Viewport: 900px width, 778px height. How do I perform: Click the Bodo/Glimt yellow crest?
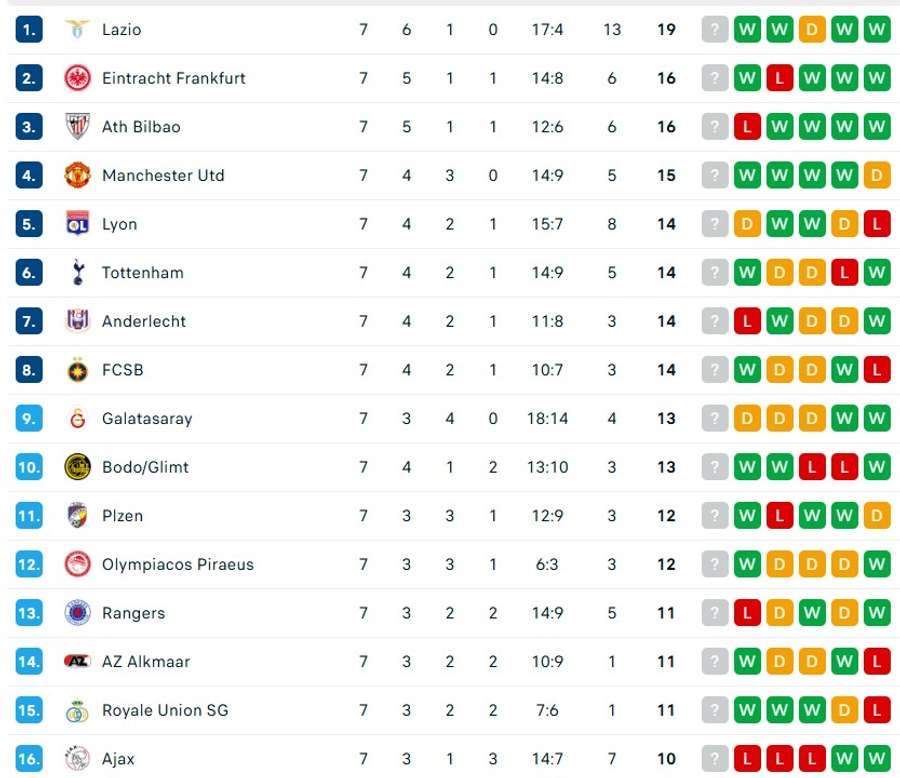click(77, 467)
